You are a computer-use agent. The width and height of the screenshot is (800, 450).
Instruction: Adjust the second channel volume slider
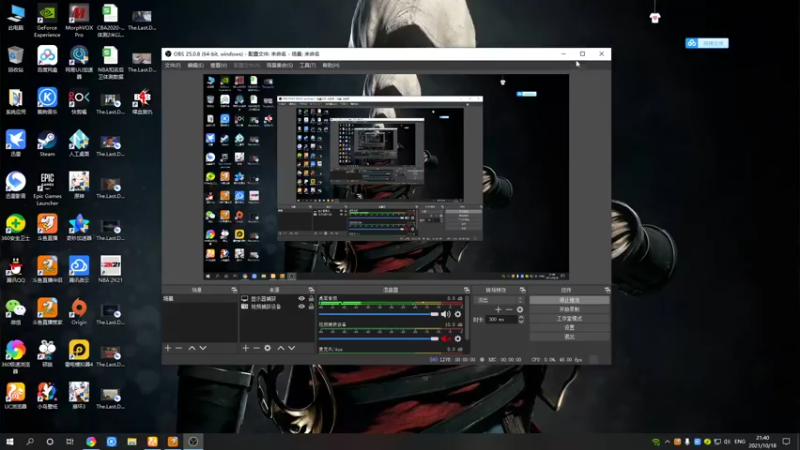coord(379,339)
